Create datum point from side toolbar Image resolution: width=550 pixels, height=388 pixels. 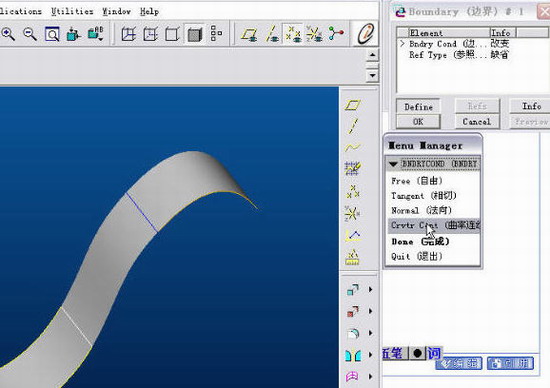click(x=353, y=192)
